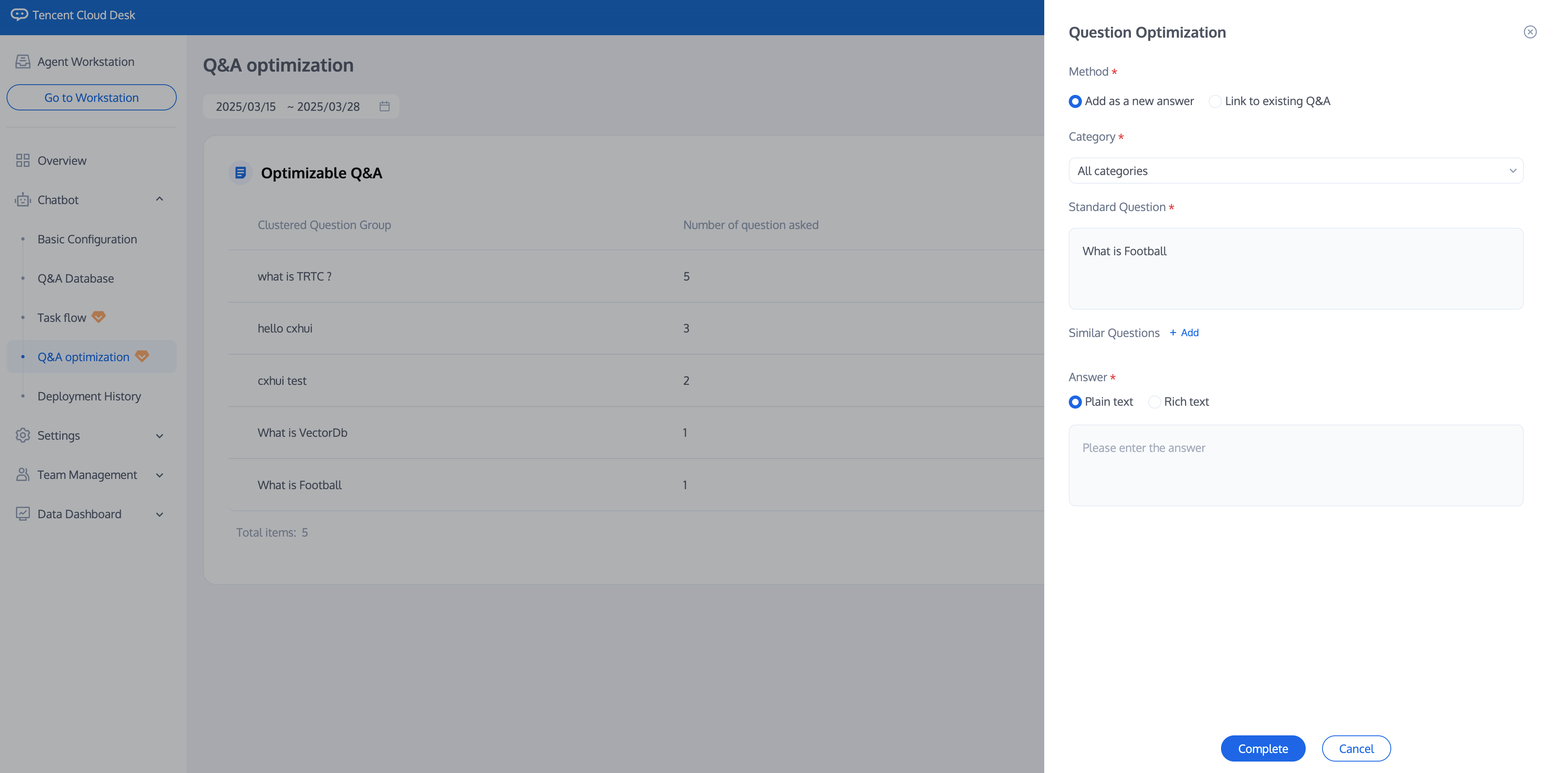Select Link to existing Q&A method

coord(1215,101)
